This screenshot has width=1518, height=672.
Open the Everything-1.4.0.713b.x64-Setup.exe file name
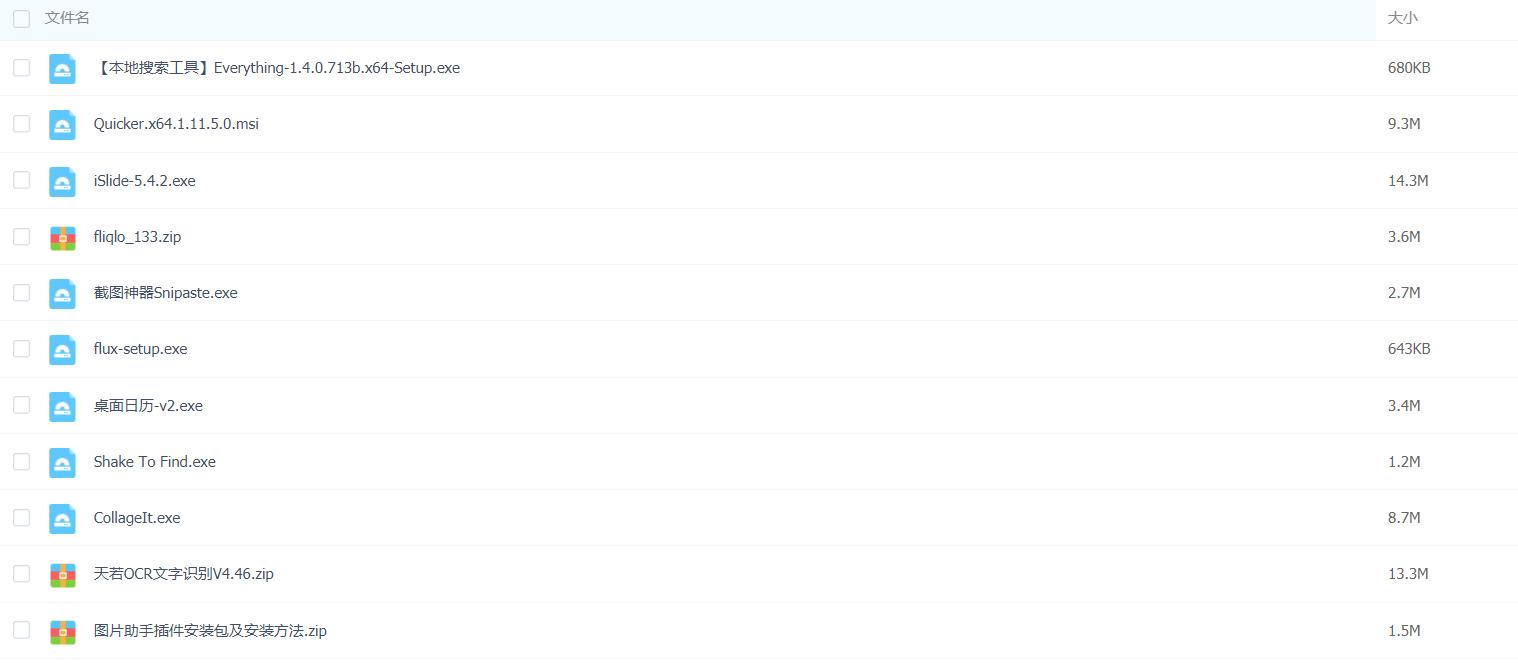coord(277,68)
